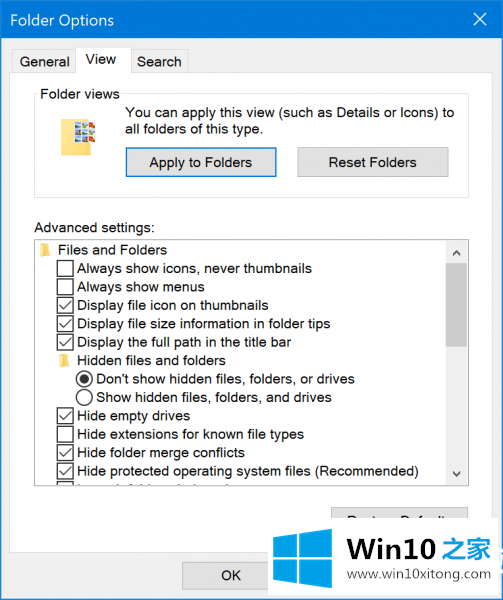
Task: Toggle Hide folder merge conflicts checkbox
Action: (65, 453)
